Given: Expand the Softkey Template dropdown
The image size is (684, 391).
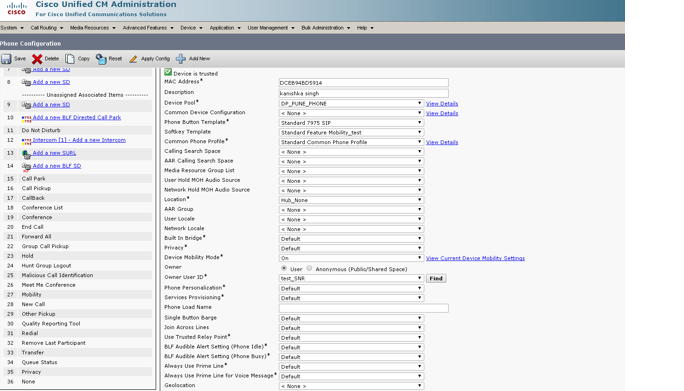Looking at the screenshot, I should coord(351,132).
